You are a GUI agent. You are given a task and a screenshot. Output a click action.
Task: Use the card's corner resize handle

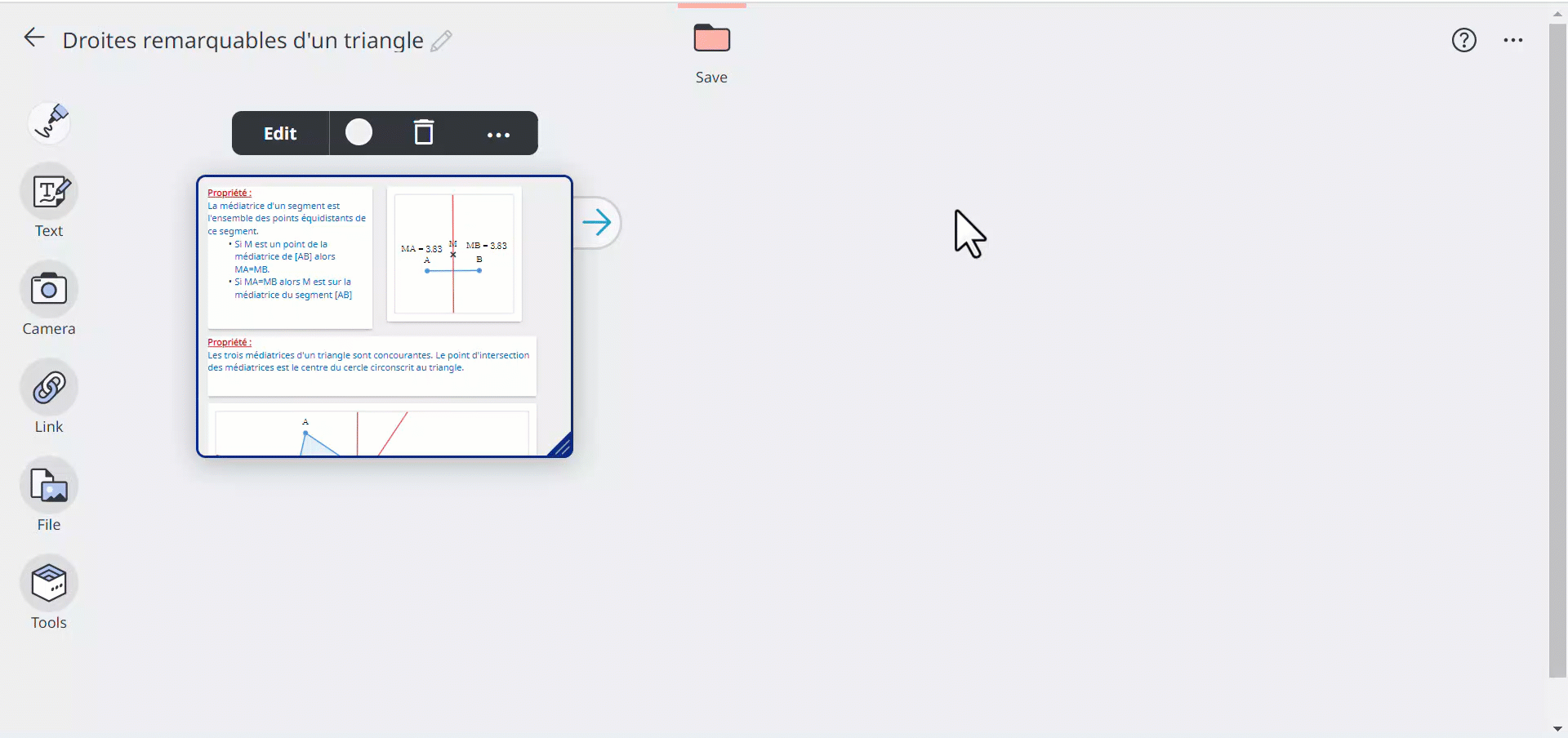tap(561, 446)
